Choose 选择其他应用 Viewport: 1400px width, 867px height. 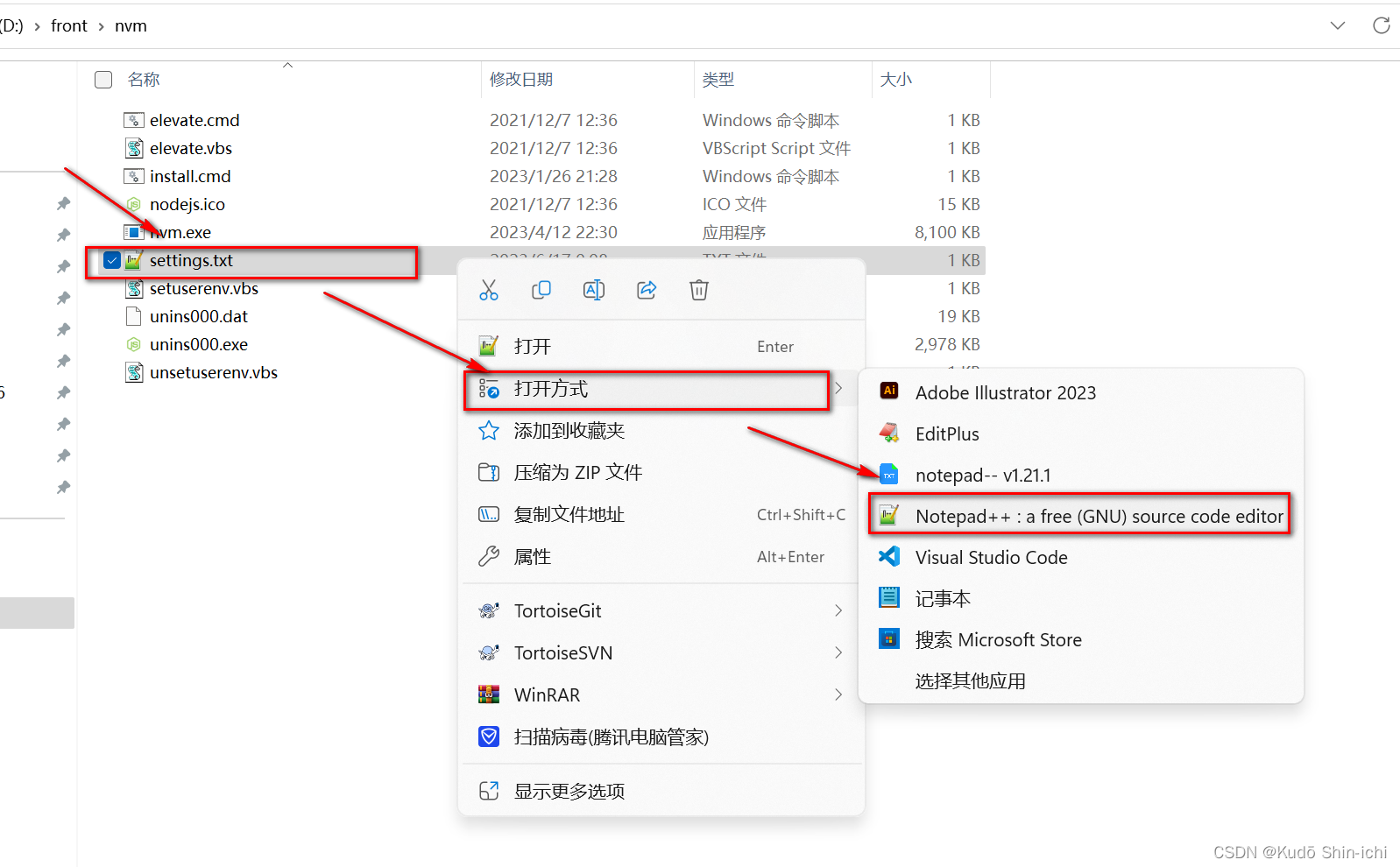point(1081,680)
